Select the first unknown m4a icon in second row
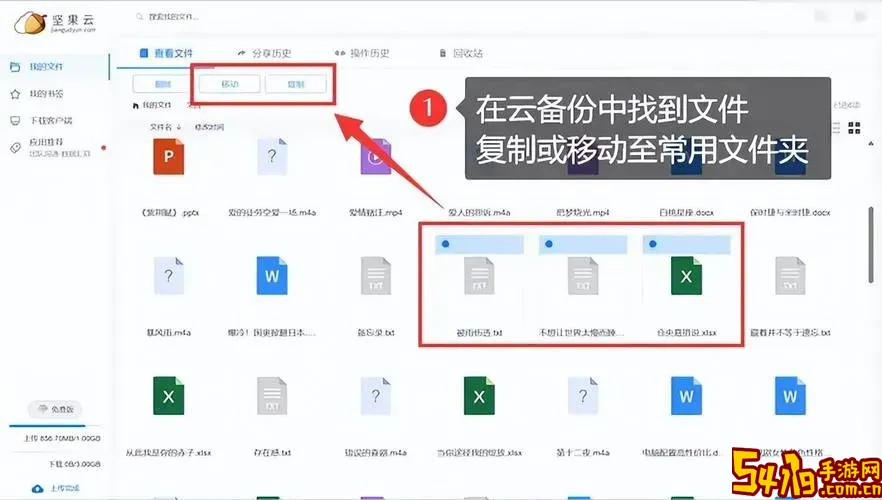This screenshot has width=882, height=500. [169, 276]
